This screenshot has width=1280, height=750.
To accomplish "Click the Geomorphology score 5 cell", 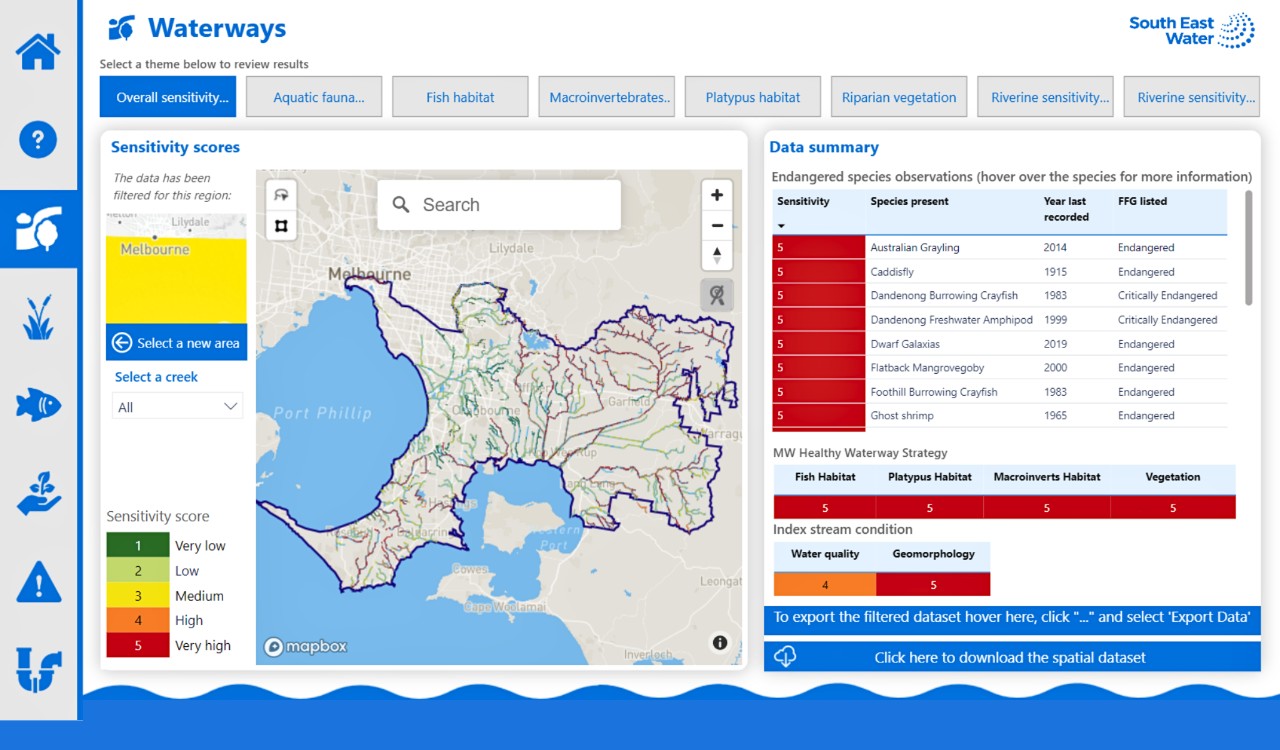I will coord(933,585).
